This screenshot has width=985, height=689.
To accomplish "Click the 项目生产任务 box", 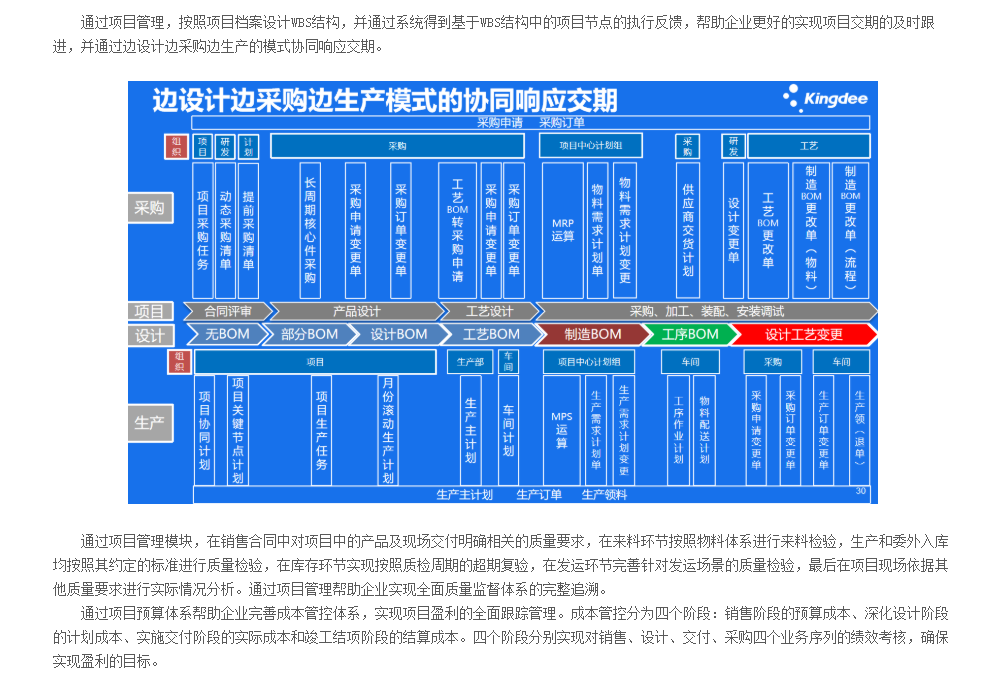I will click(x=322, y=430).
